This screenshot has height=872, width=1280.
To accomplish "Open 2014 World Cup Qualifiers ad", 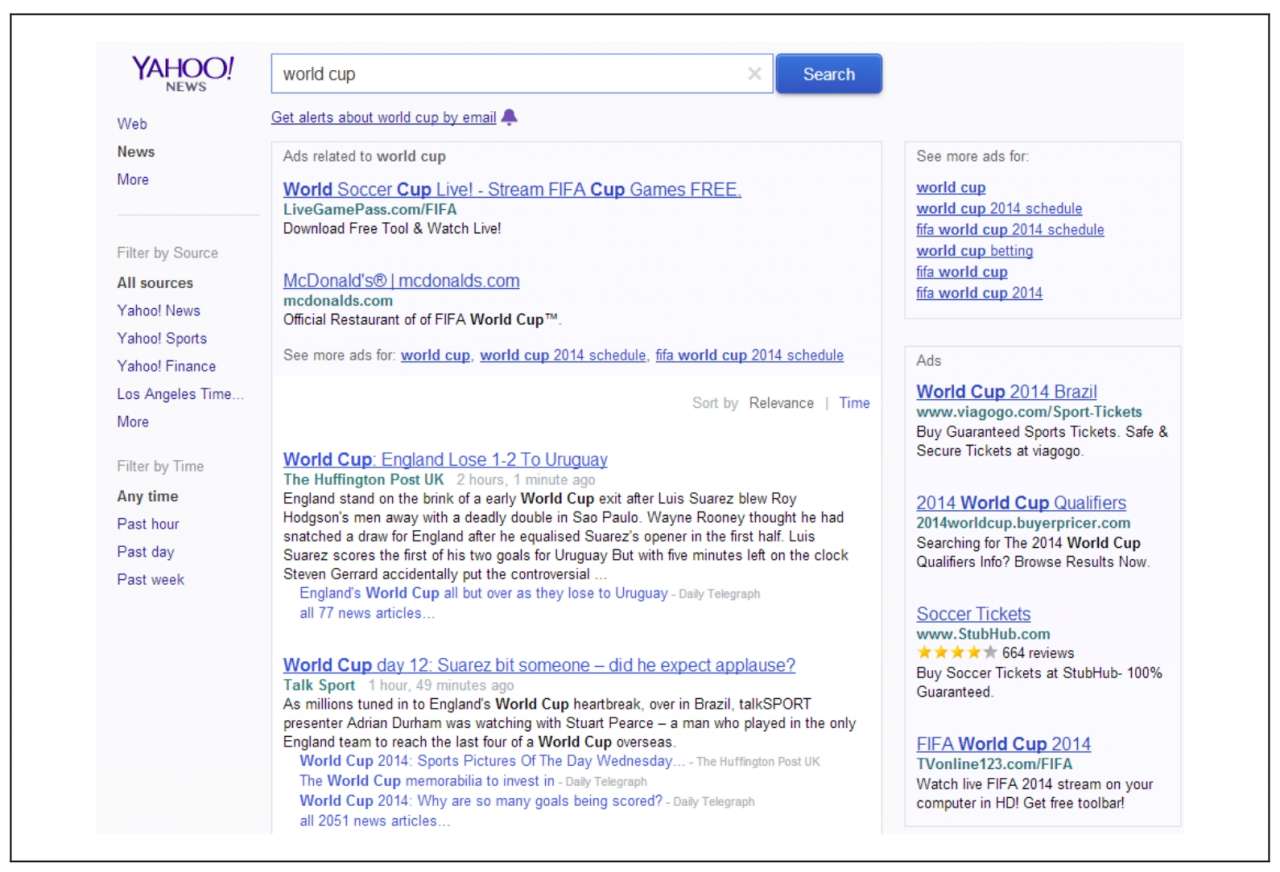I will coord(1021,503).
